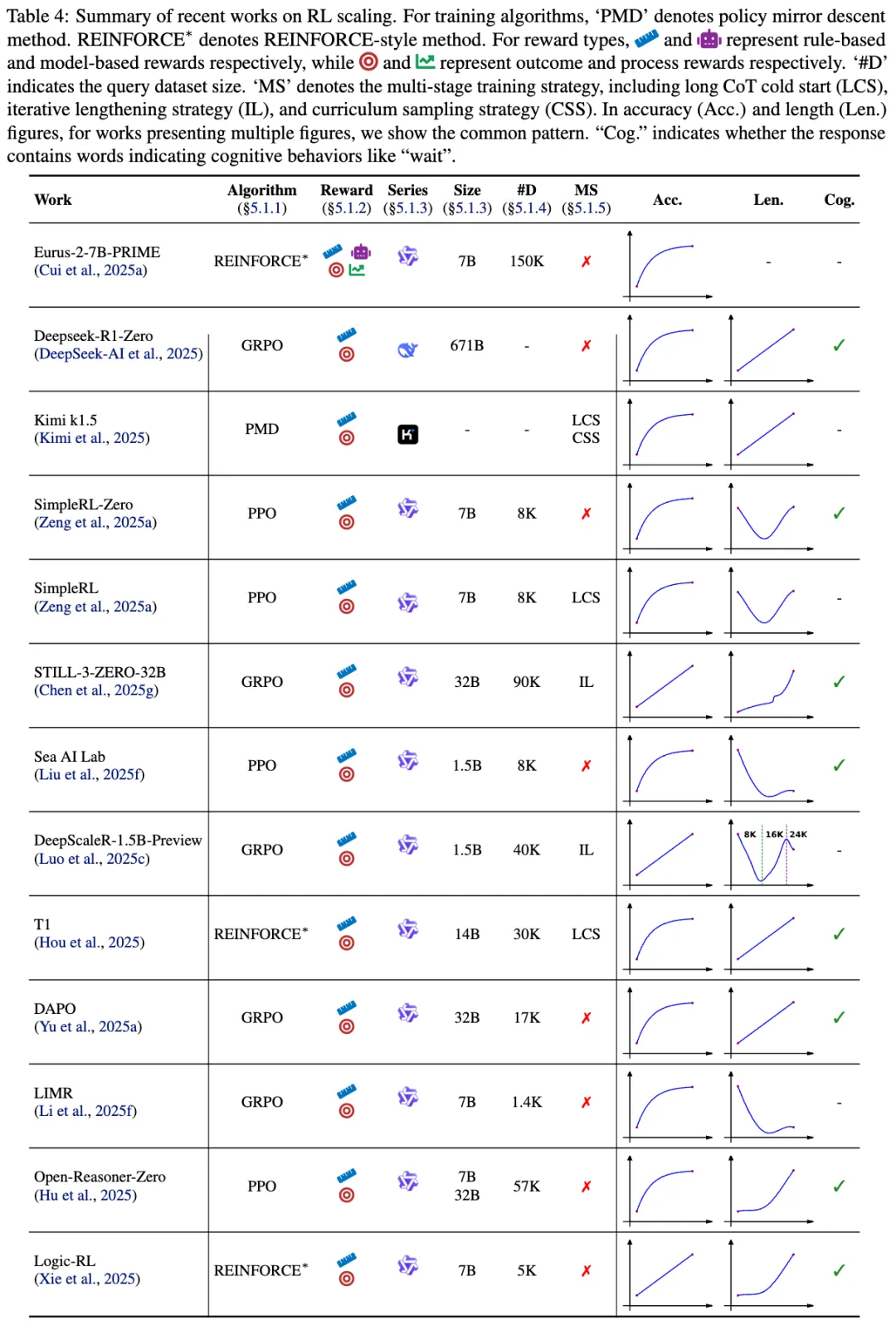Click the Sea AI Lab Len. curve chart
This screenshot has height=1340, width=896.
pos(771,769)
